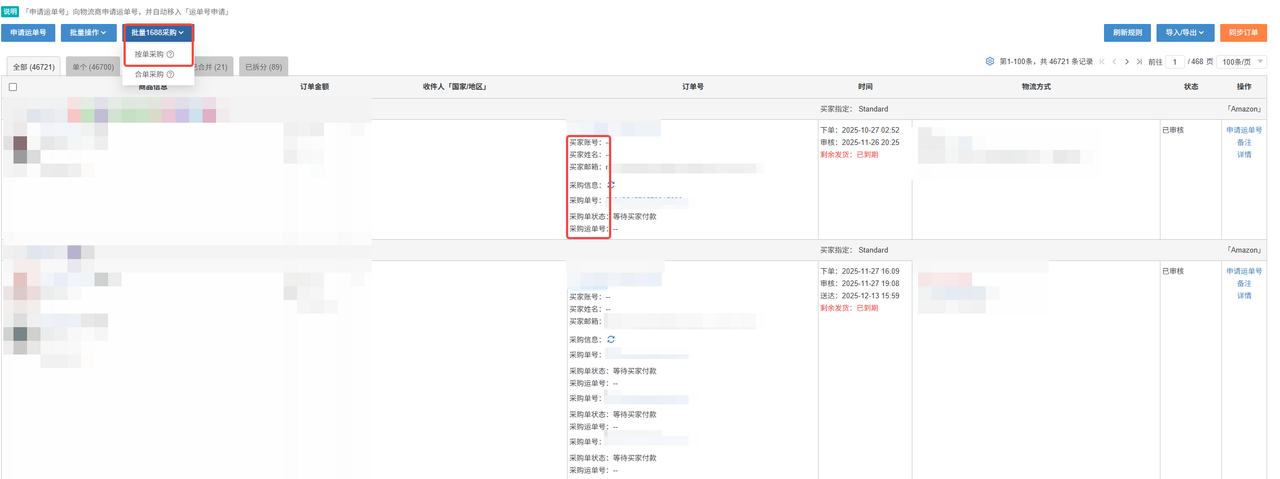Expand the 批量操作 dropdown
The width and height of the screenshot is (1280, 479).
(88, 33)
